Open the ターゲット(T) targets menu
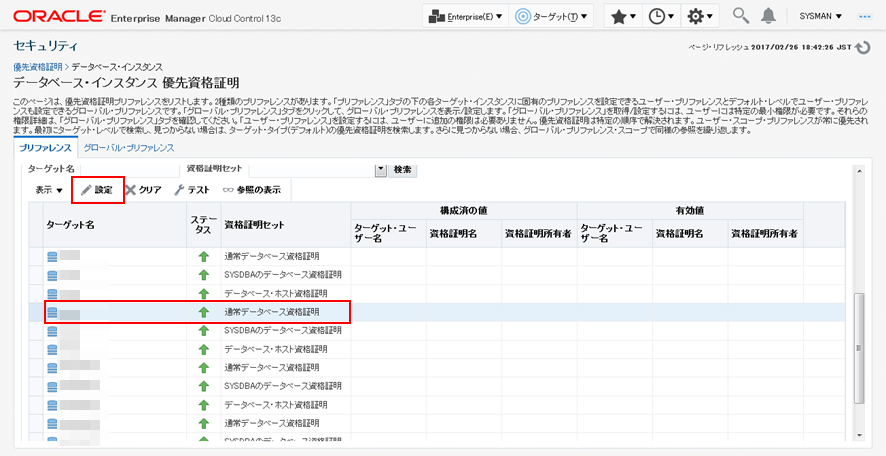 point(551,17)
